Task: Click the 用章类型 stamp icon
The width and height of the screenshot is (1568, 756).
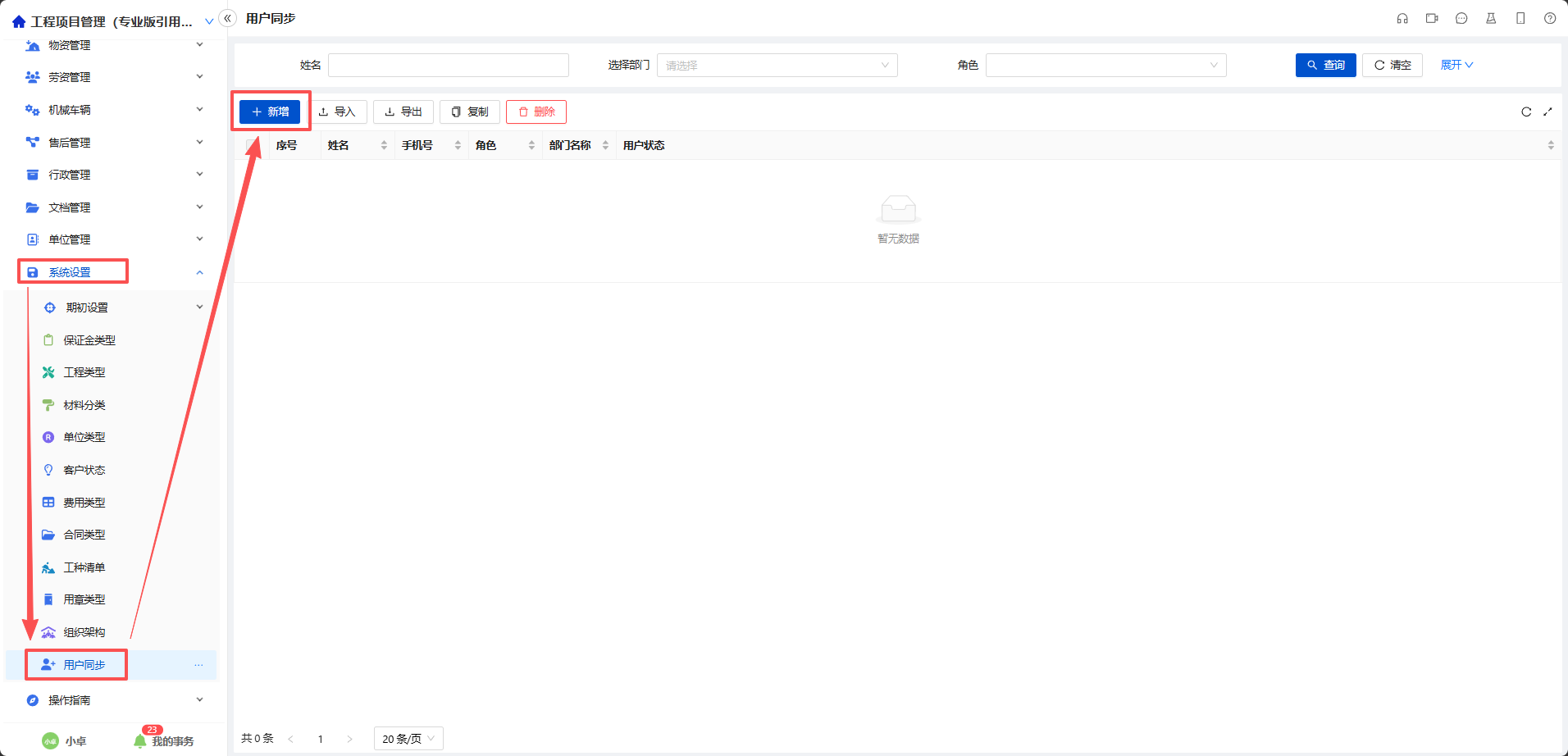Action: (x=48, y=599)
